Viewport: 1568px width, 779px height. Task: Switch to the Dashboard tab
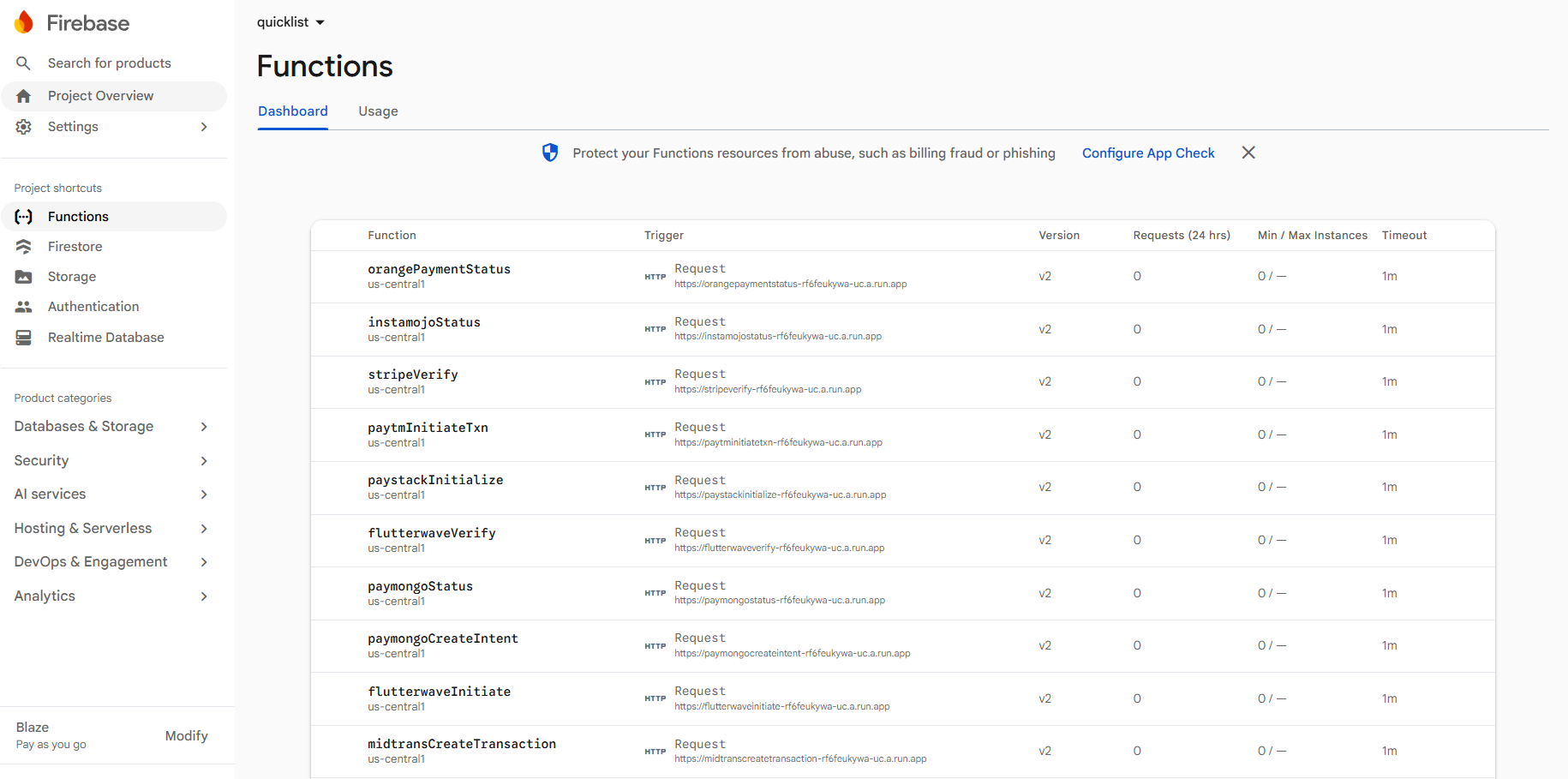293,111
